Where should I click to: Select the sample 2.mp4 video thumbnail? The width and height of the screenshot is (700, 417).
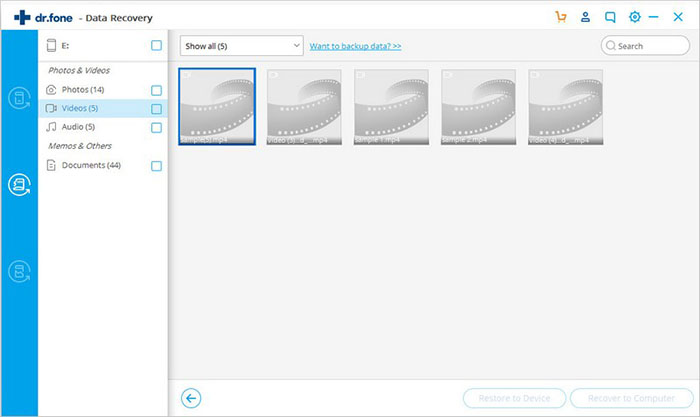pyautogui.click(x=478, y=107)
